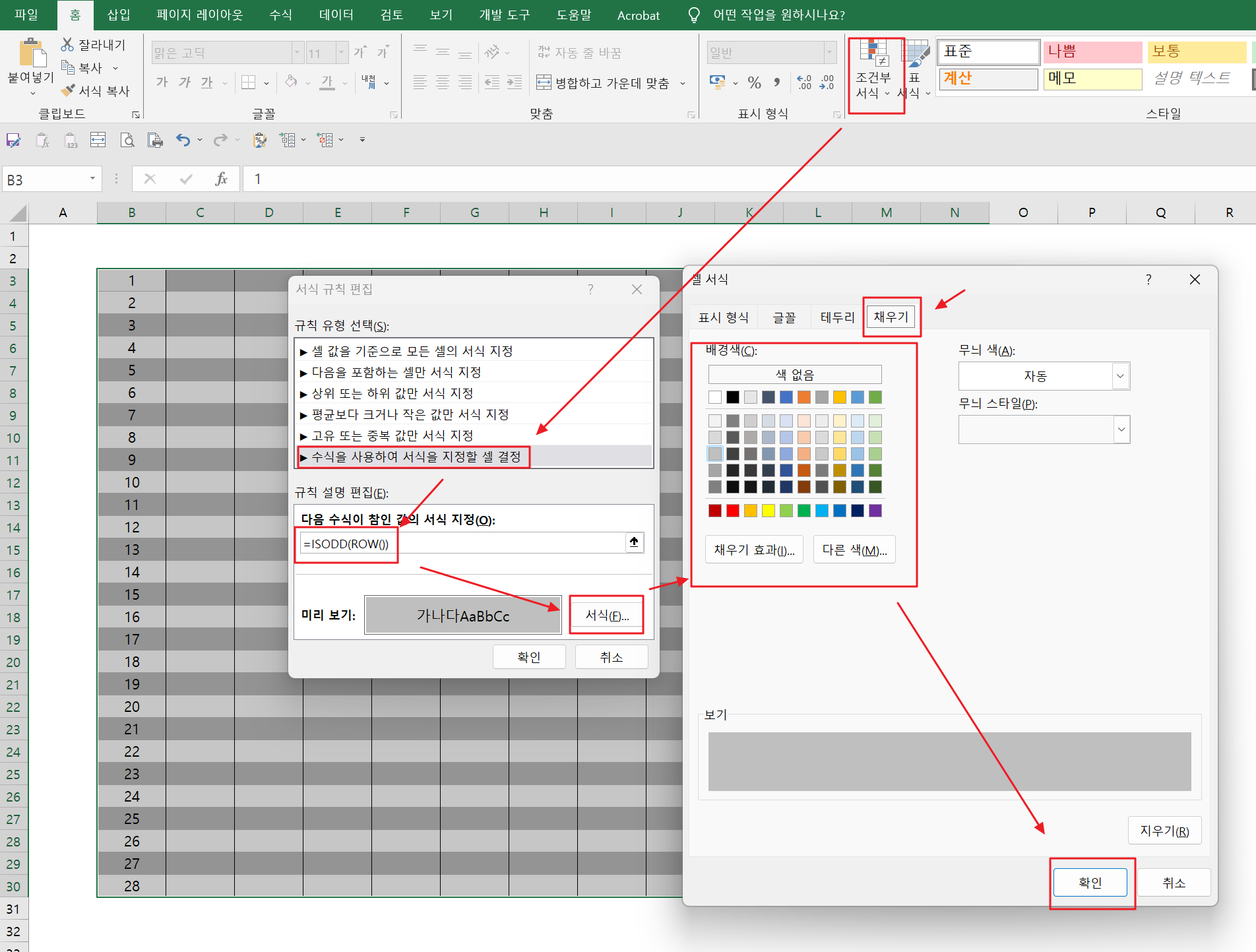Click the More Colors (다른 색) button

pyautogui.click(x=854, y=550)
